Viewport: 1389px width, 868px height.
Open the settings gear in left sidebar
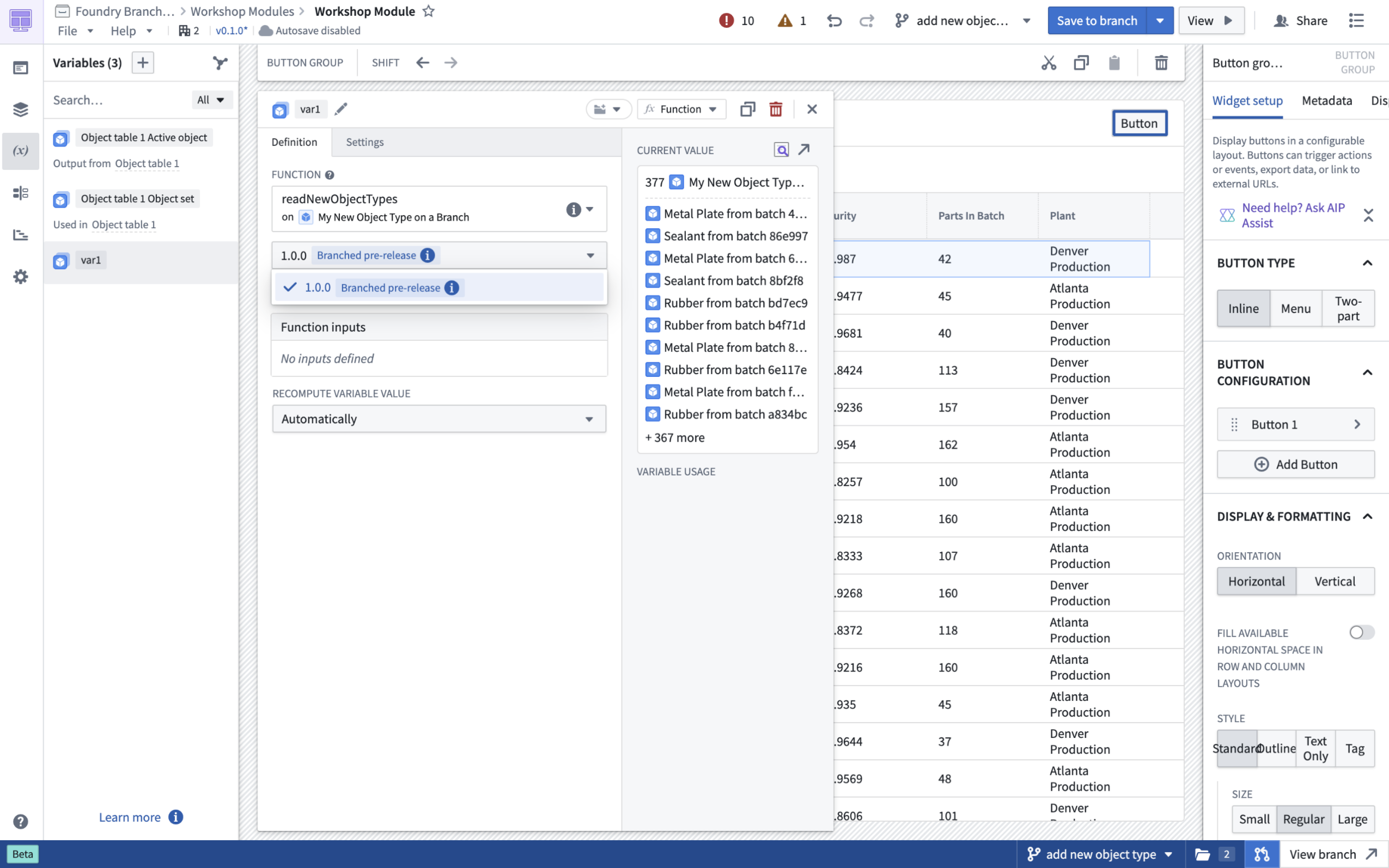(21, 276)
